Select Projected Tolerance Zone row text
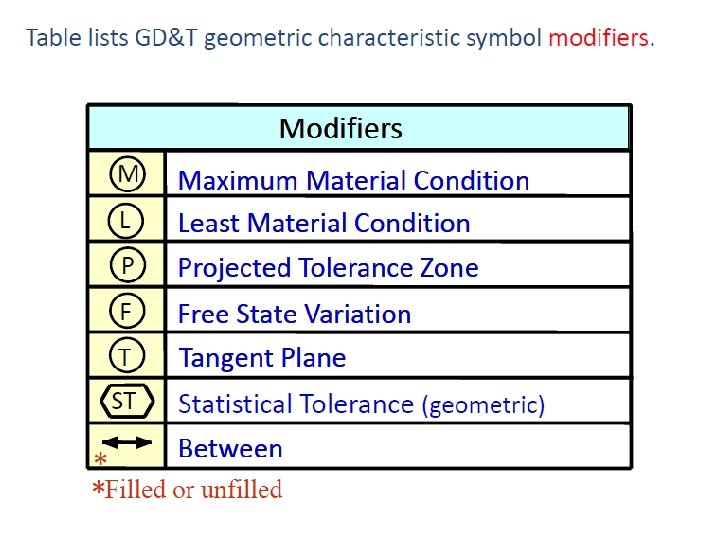This screenshot has height=540, width=720. (328, 268)
